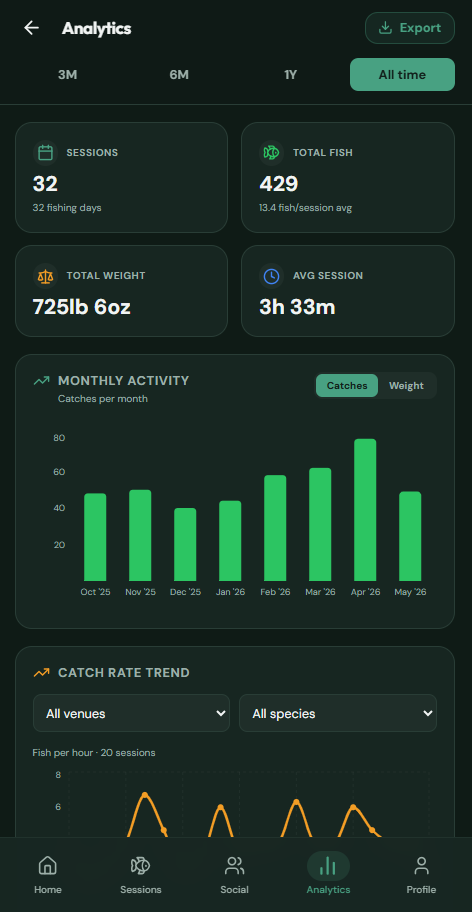This screenshot has height=912, width=472.
Task: Click the Analytics page title
Action: pos(96,28)
